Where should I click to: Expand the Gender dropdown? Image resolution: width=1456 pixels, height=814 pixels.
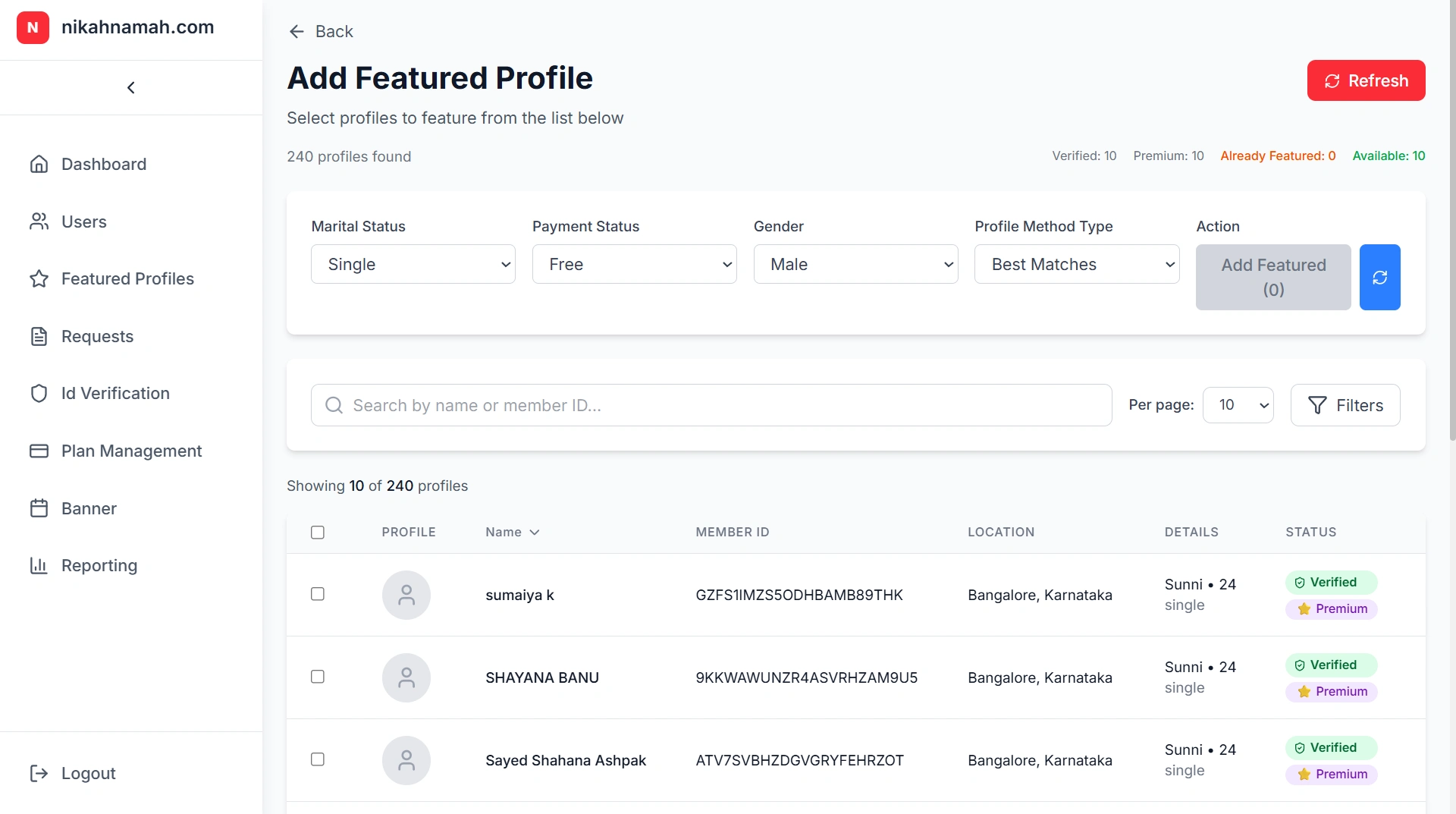click(x=855, y=264)
